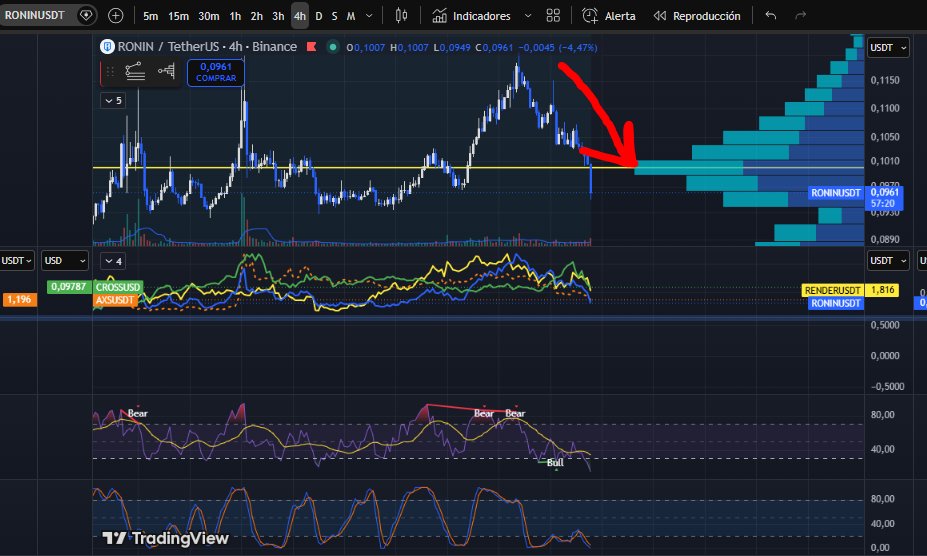This screenshot has width=927, height=556.
Task: Click the 0,0961 COMPRAR buy button
Action: (x=216, y=72)
